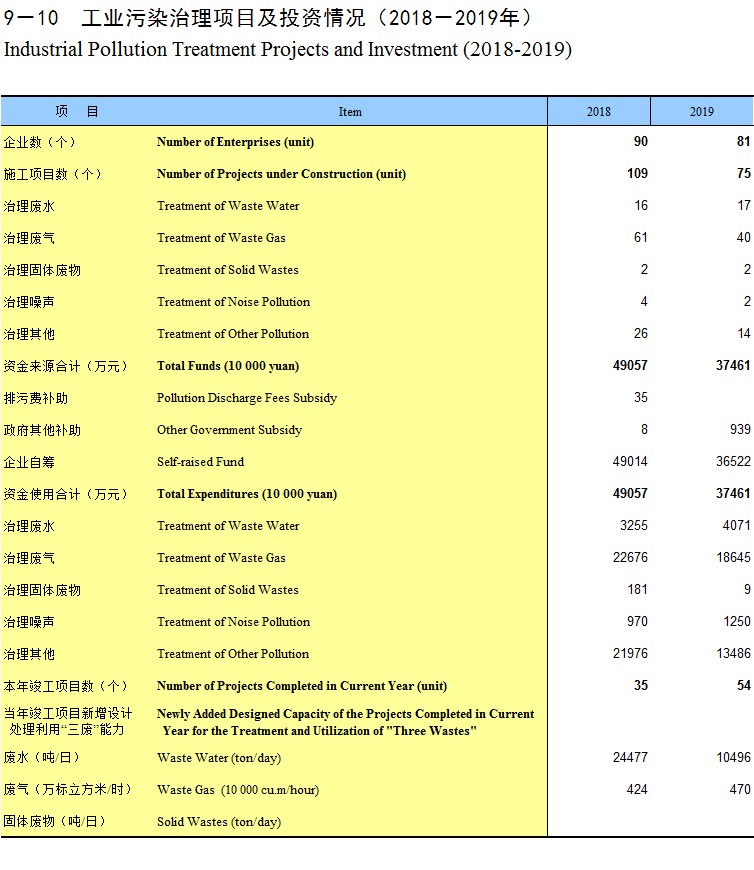Viewport: 754px width, 870px height.
Task: Click the projects value 109
Action: click(637, 174)
